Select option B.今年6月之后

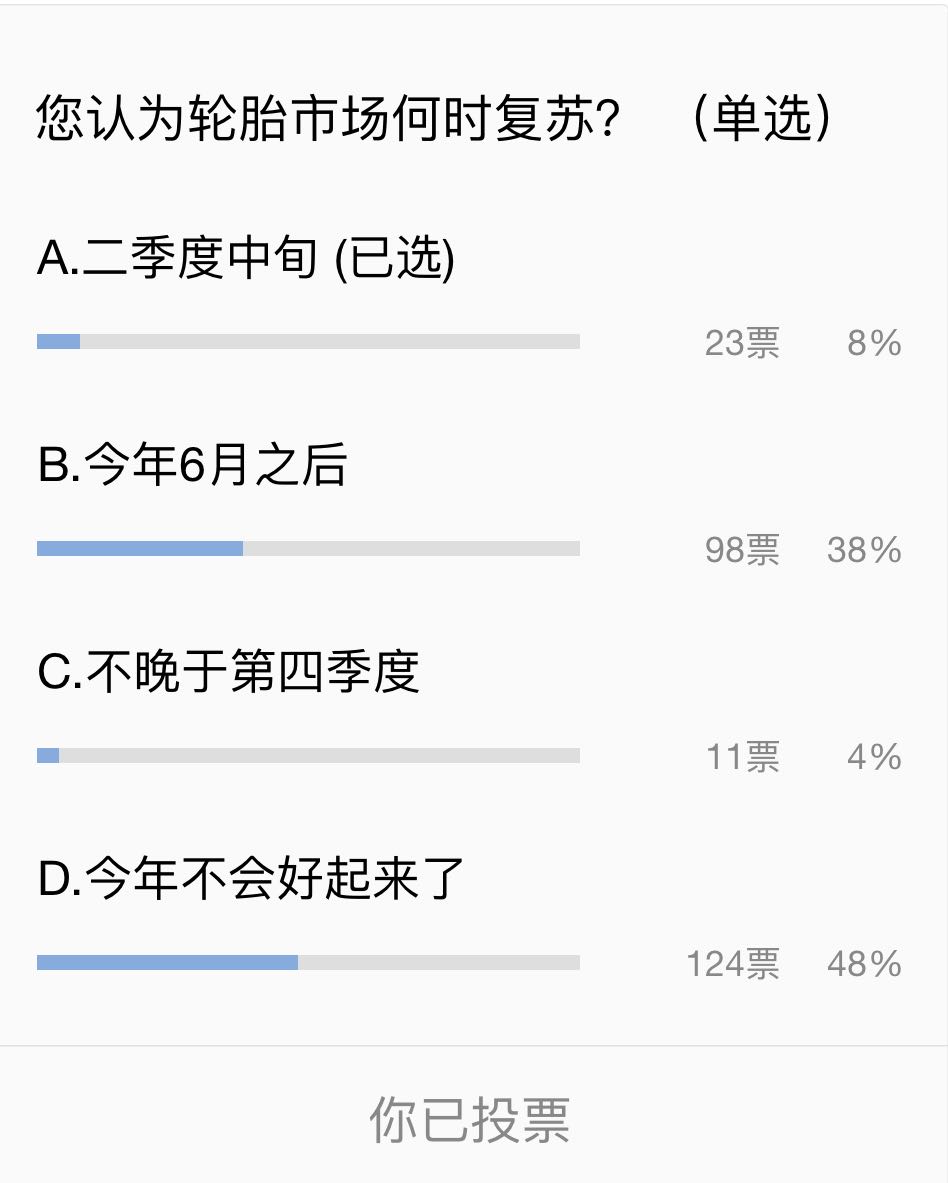click(x=192, y=464)
